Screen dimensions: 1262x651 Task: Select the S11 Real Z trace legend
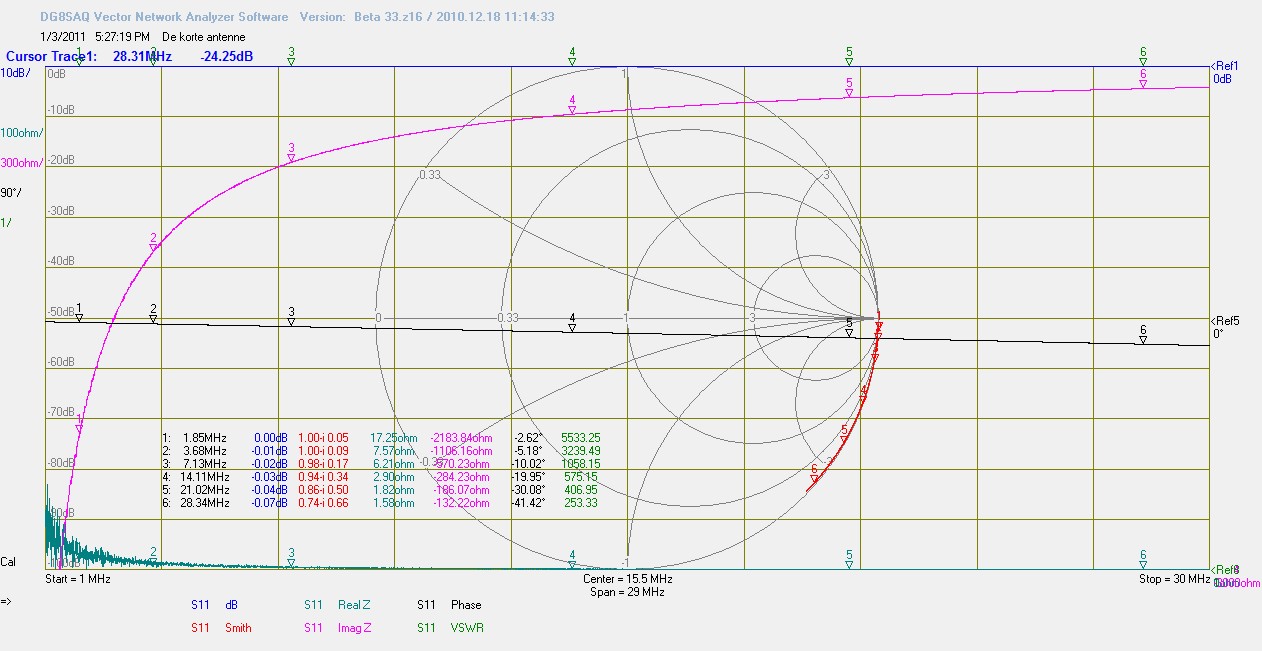336,605
